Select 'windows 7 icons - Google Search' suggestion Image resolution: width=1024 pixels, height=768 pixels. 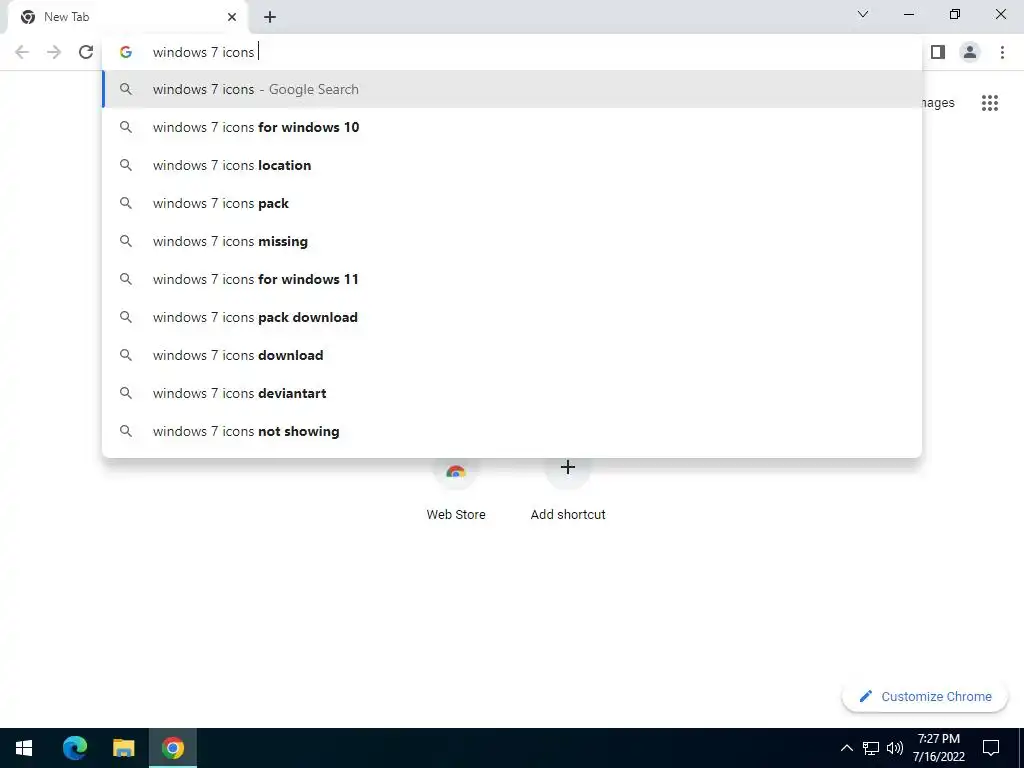[x=513, y=89]
